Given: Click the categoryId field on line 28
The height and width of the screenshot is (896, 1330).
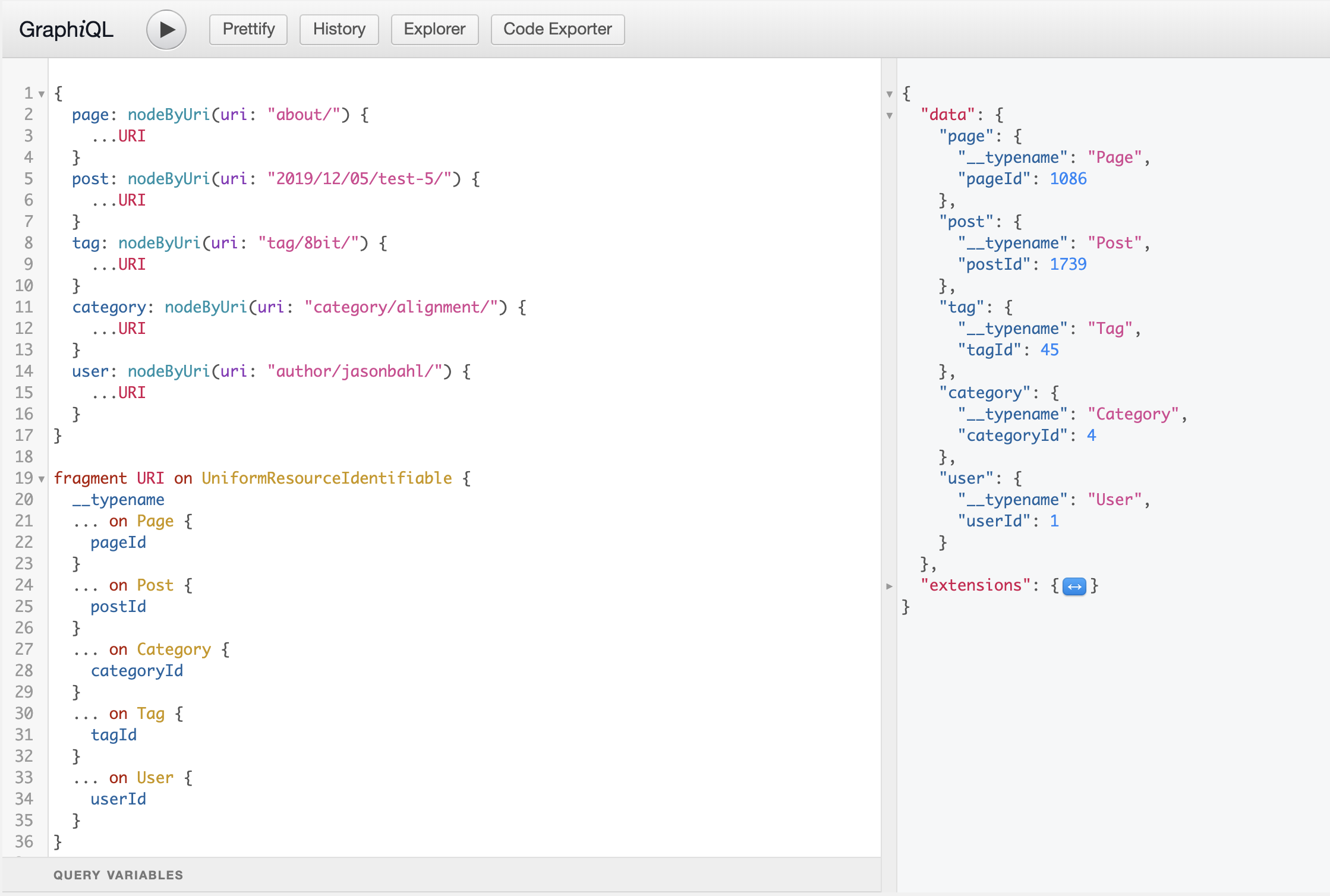Looking at the screenshot, I should (x=137, y=671).
